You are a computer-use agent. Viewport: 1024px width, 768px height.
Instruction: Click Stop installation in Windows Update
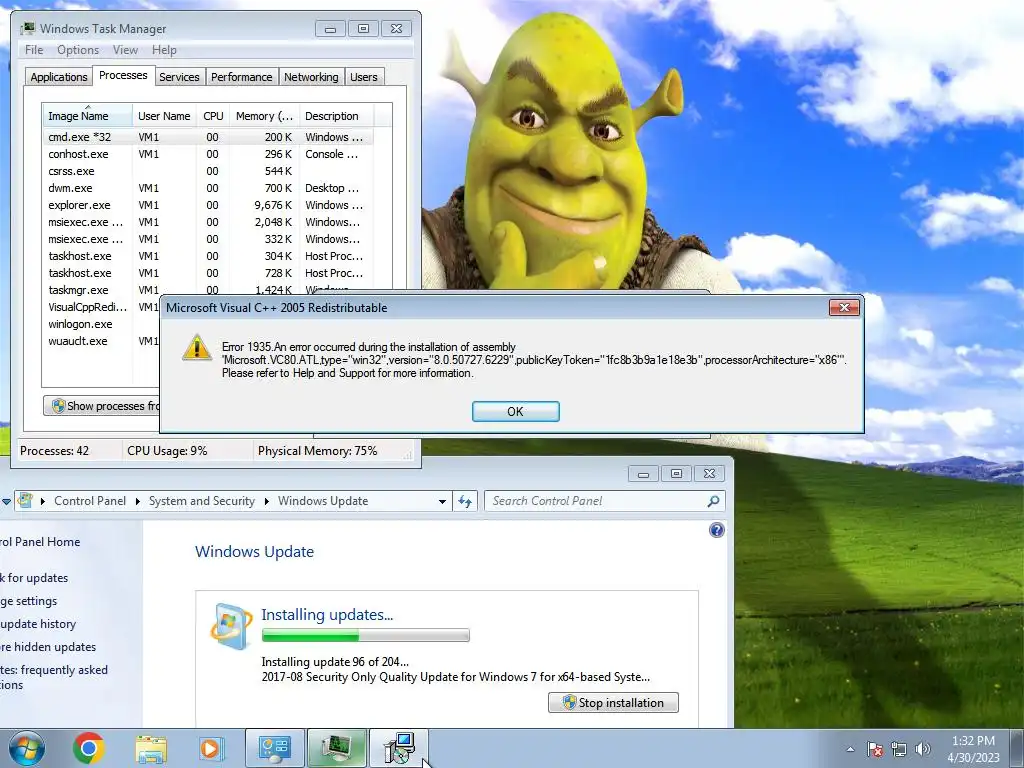pyautogui.click(x=613, y=703)
